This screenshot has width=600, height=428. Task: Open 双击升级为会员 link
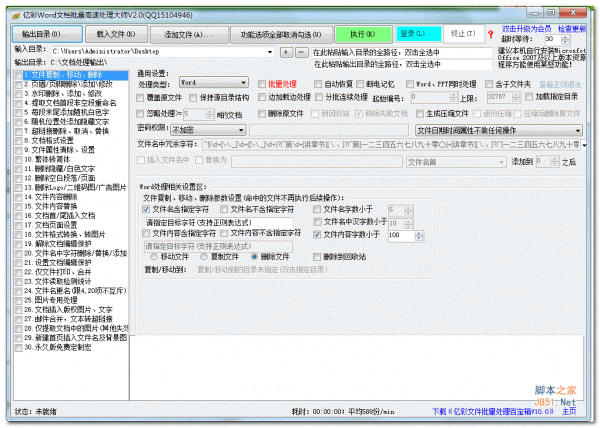tap(526, 29)
